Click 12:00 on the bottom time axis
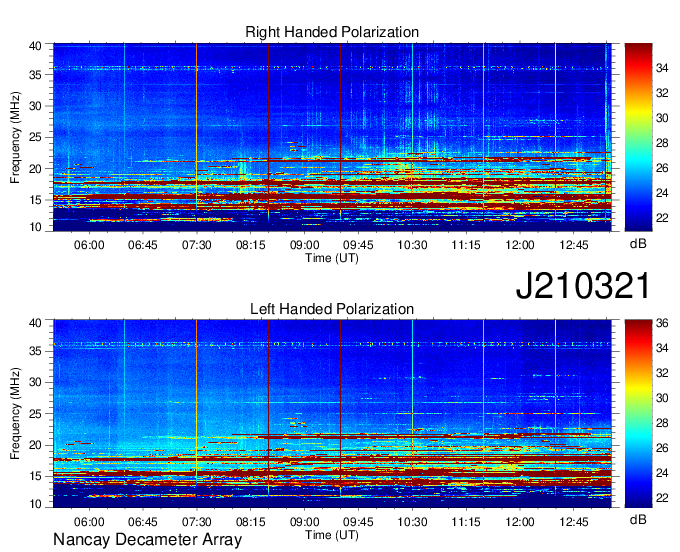 (x=520, y=522)
